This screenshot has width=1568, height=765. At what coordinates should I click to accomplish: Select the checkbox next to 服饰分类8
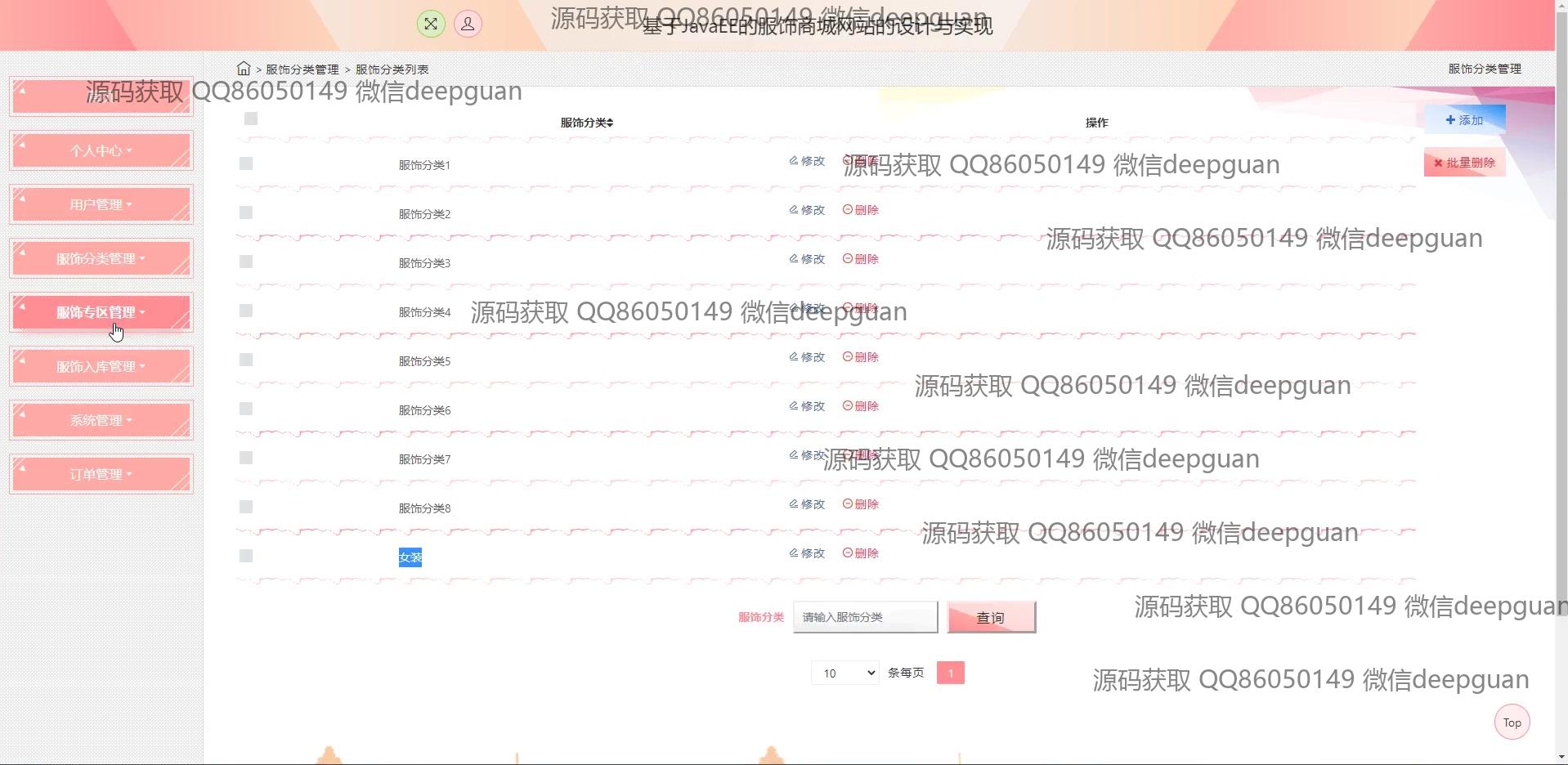coord(246,508)
